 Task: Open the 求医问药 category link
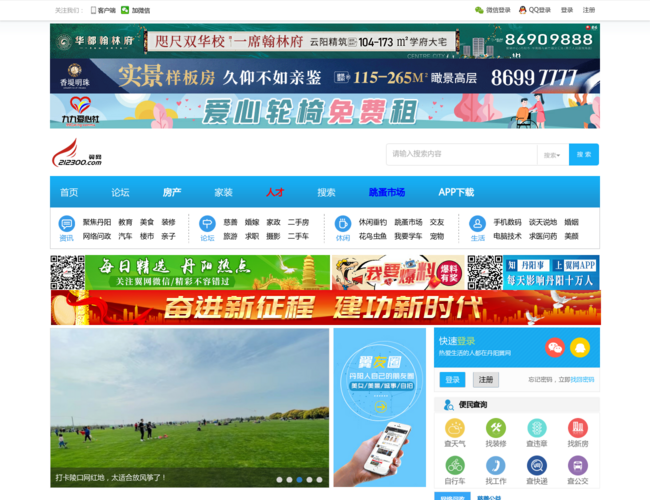(x=543, y=236)
